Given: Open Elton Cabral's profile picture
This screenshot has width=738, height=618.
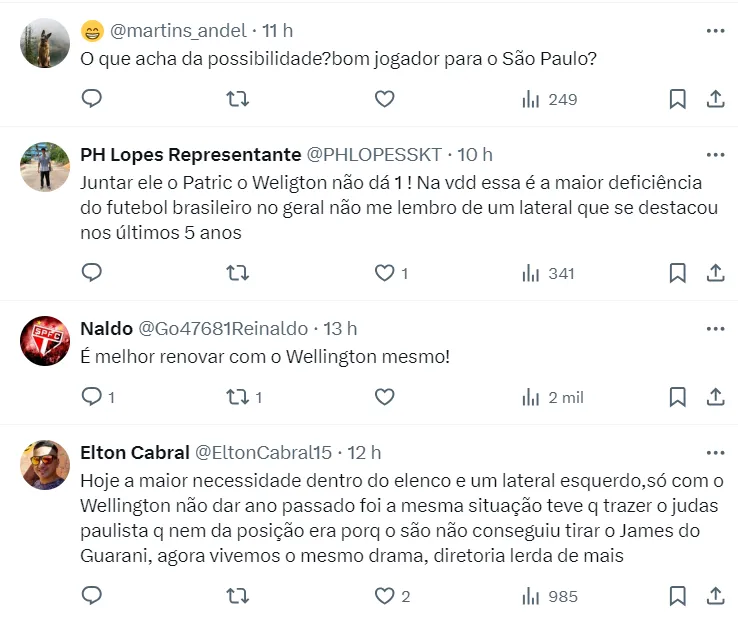Looking at the screenshot, I should coord(45,465).
